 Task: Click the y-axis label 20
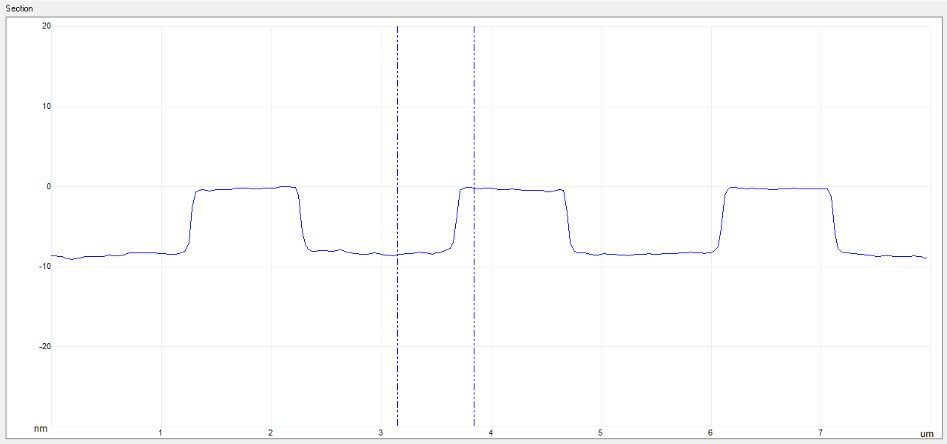[x=46, y=26]
